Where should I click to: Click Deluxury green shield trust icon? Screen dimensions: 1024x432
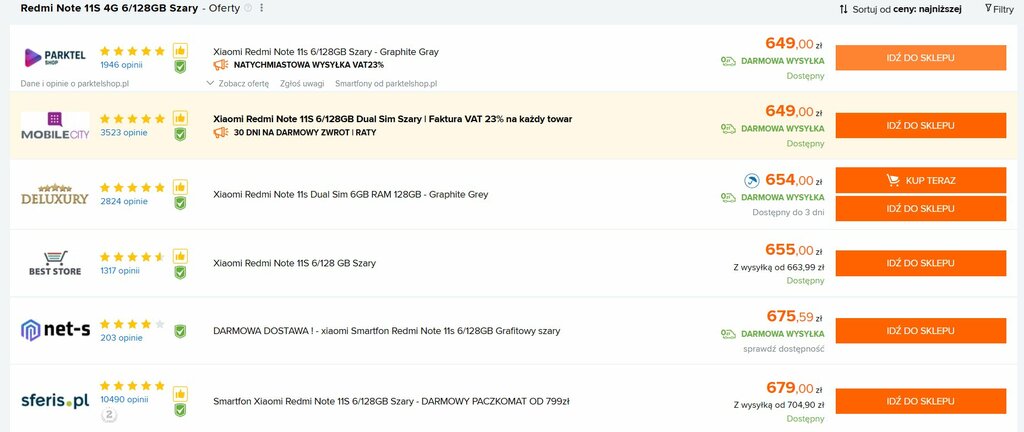tap(180, 202)
